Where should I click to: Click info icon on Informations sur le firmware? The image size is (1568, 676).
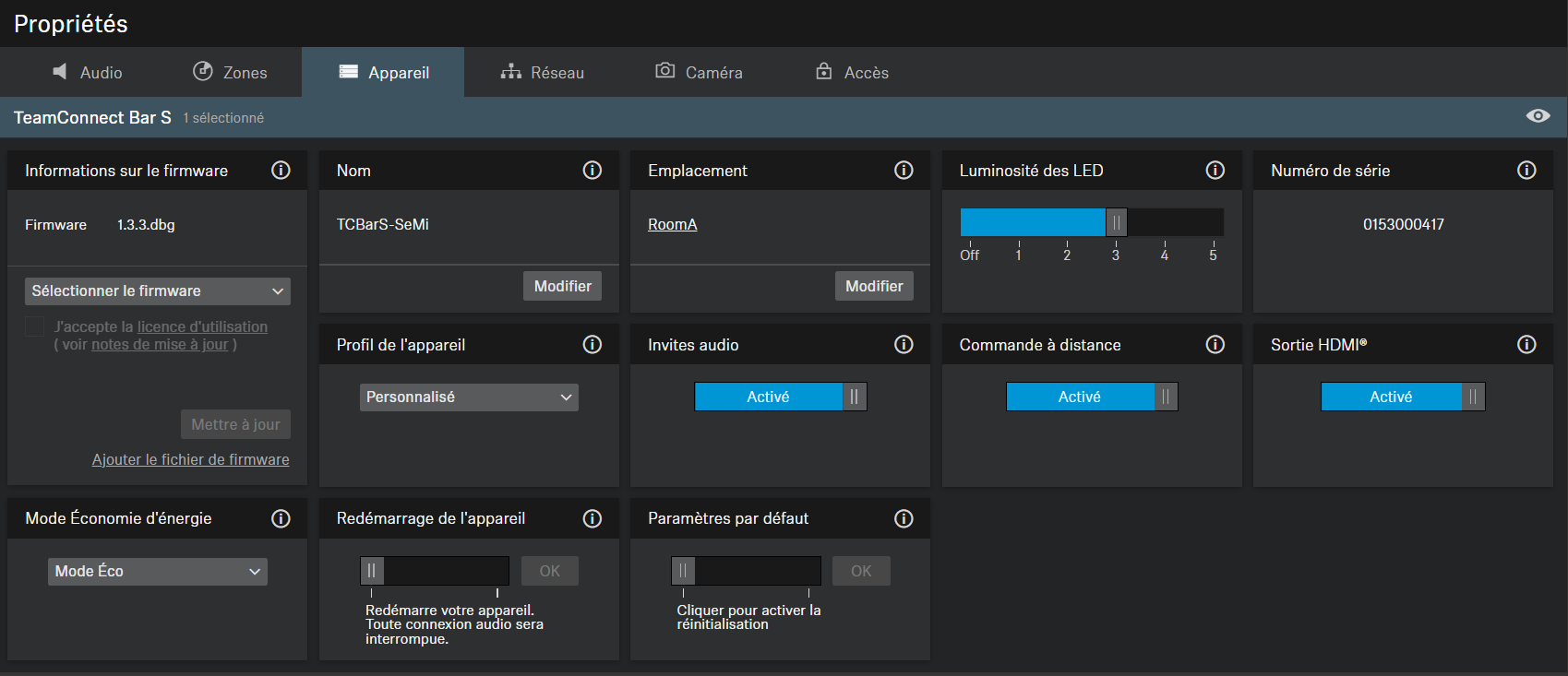click(x=281, y=171)
